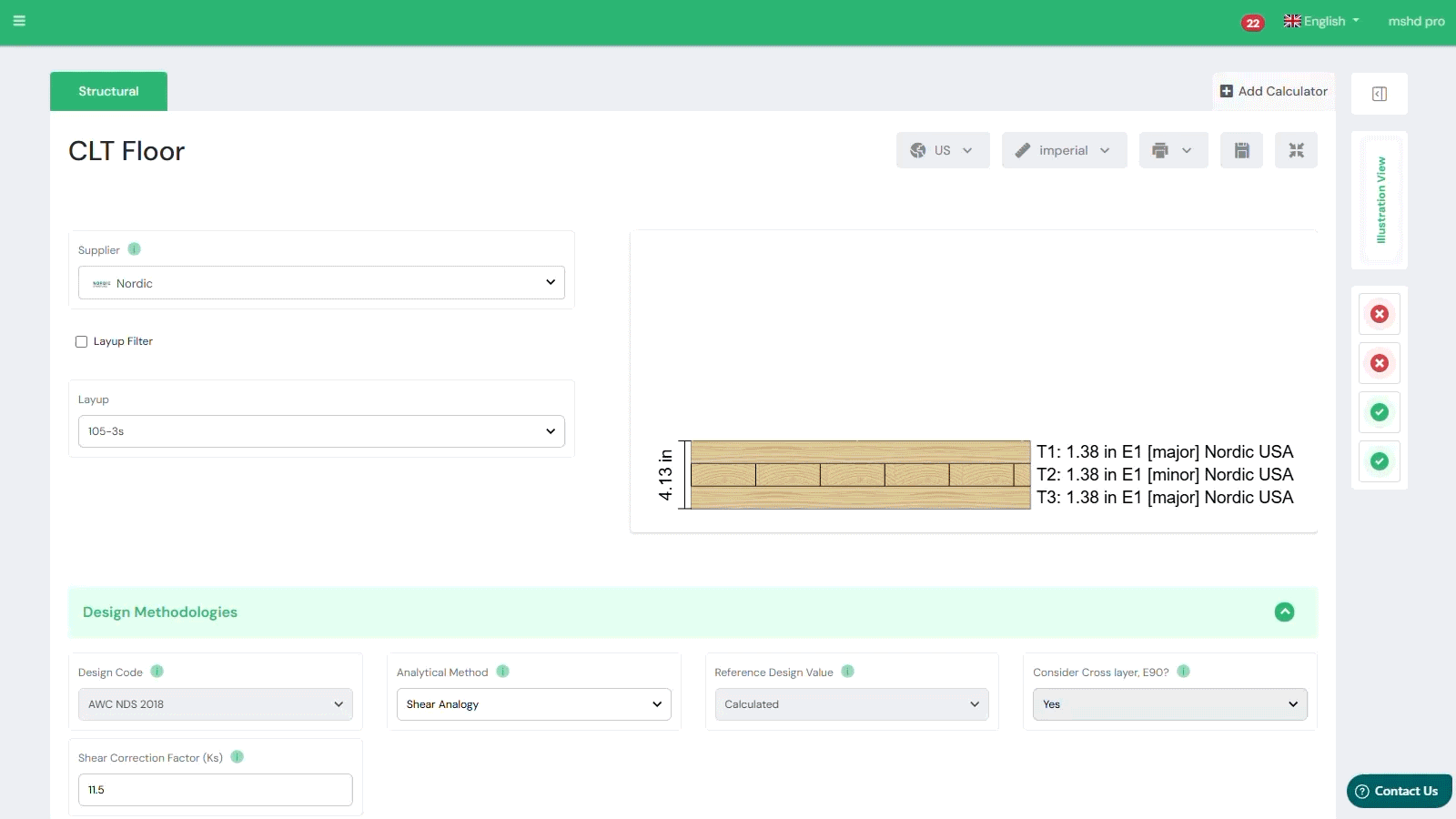Image resolution: width=1456 pixels, height=819 pixels.
Task: Click the Analytical Method info icon
Action: [x=503, y=672]
